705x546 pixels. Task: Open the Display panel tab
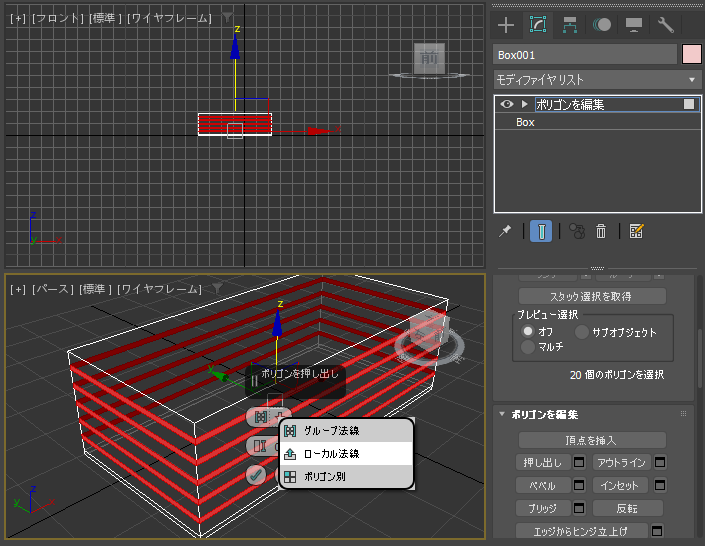pyautogui.click(x=634, y=25)
